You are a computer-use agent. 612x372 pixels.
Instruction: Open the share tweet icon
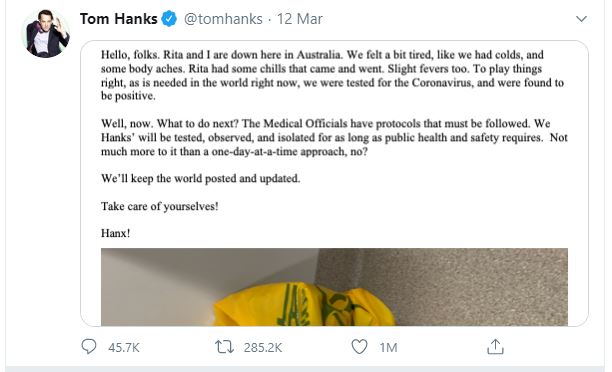click(x=495, y=347)
